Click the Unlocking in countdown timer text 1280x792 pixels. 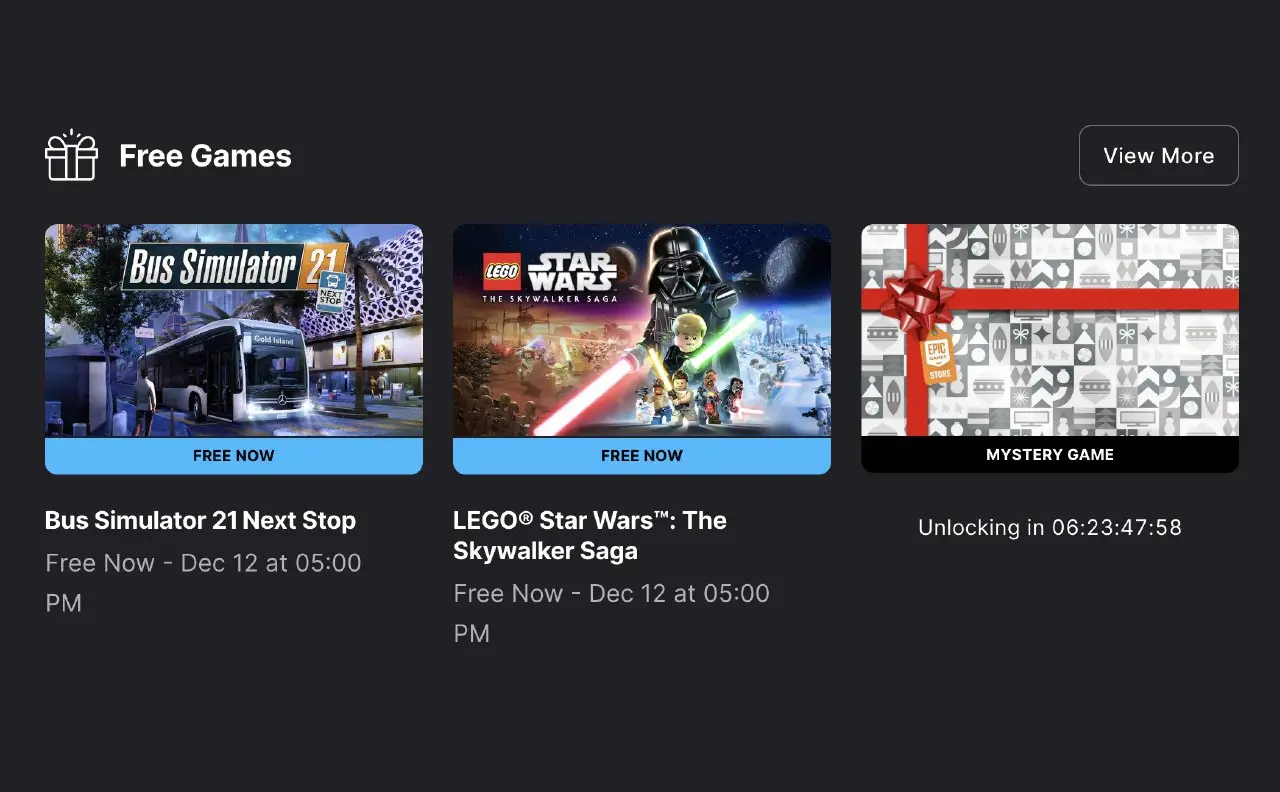tap(1050, 527)
